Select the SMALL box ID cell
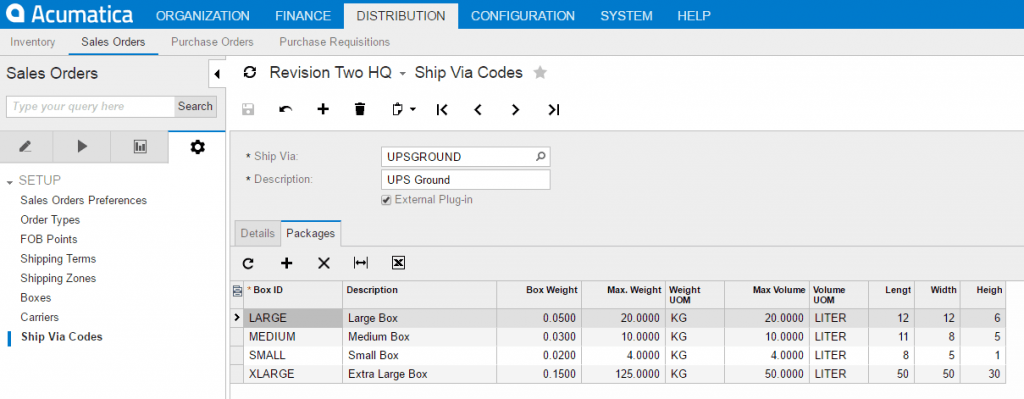The image size is (1024, 399). [293, 356]
